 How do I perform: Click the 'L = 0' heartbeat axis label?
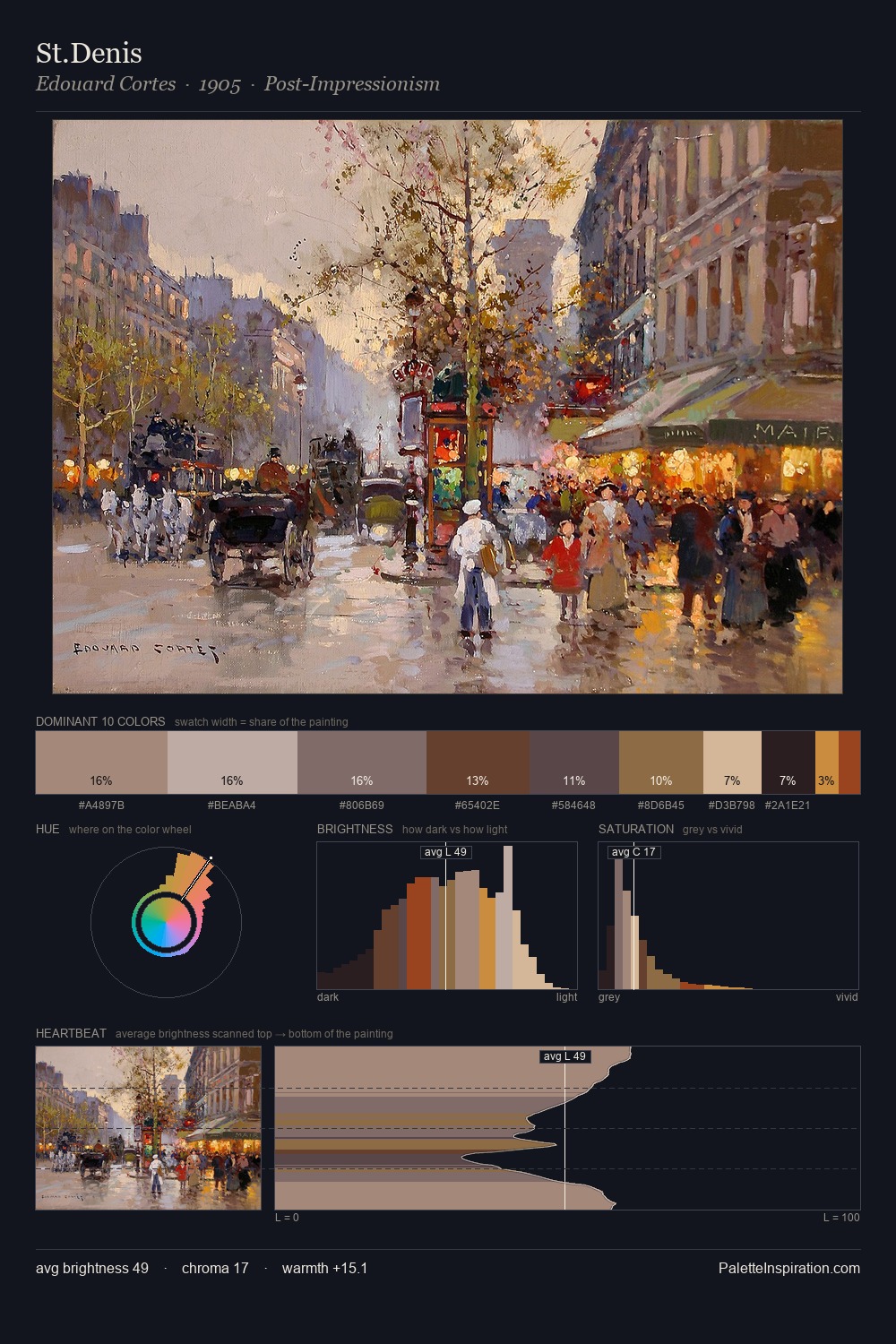point(288,1217)
